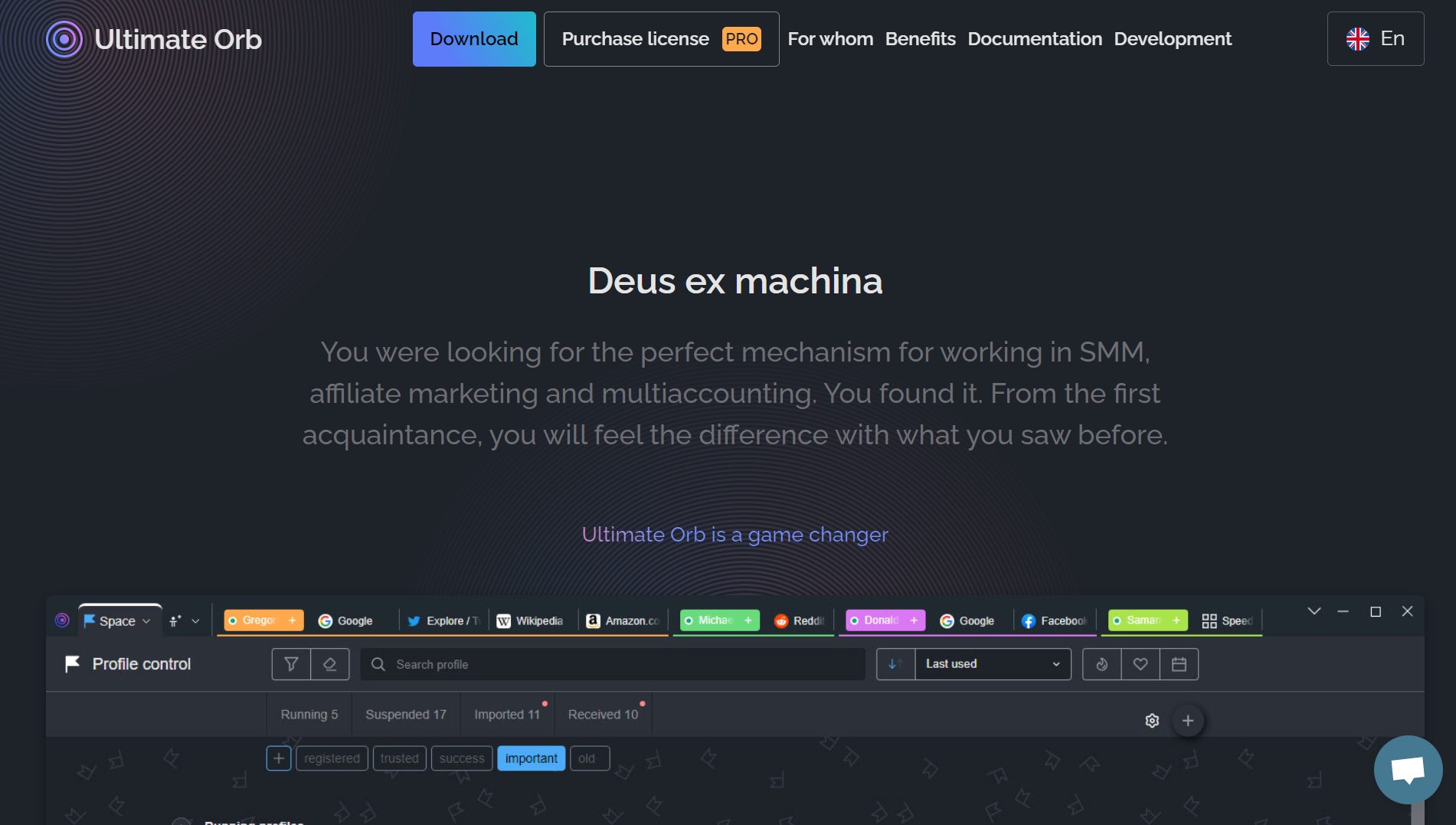This screenshot has height=825, width=1456.
Task: Add a new tag with the plus box
Action: [x=279, y=758]
